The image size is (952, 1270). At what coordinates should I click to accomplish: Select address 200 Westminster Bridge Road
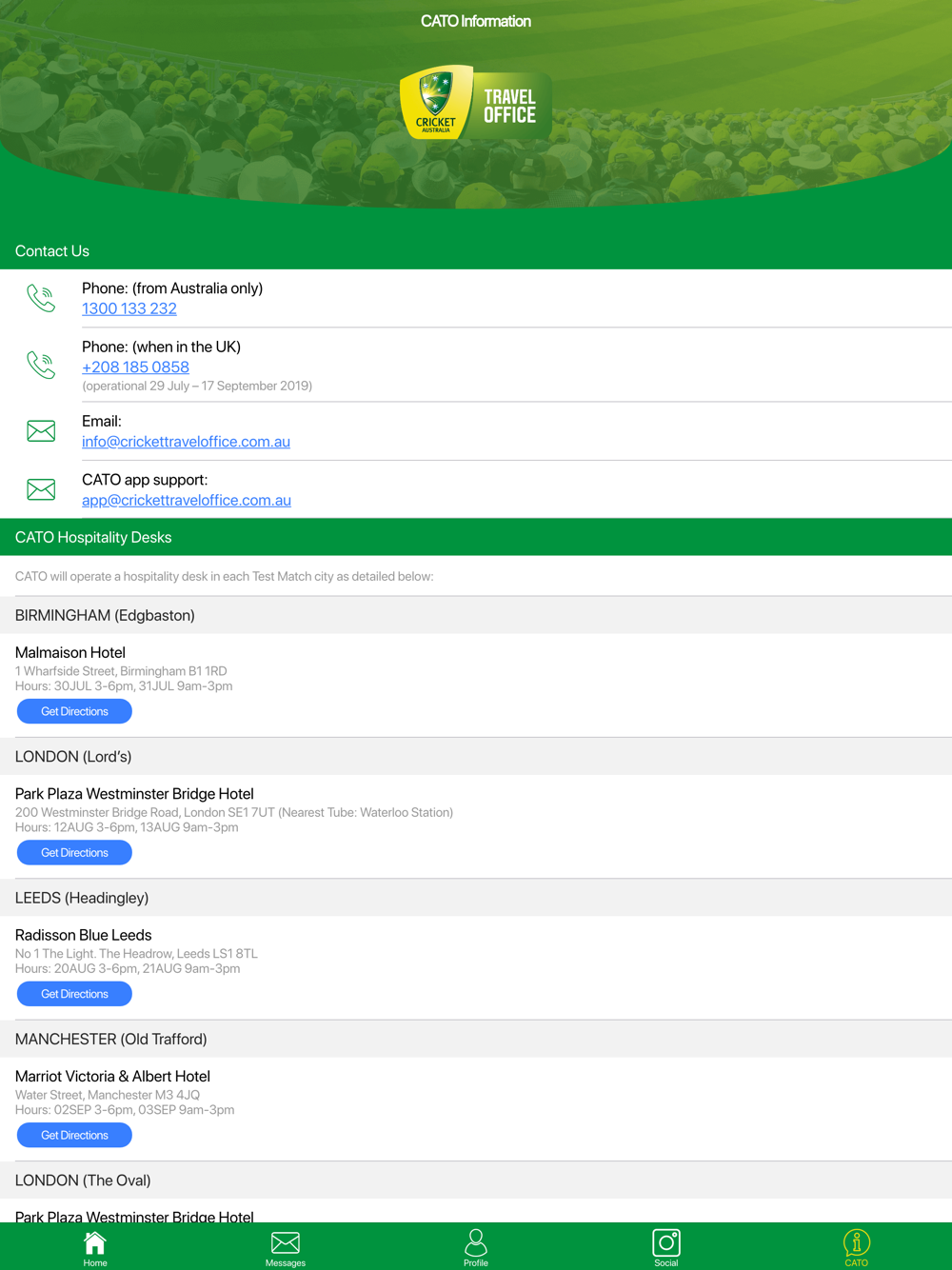click(234, 812)
